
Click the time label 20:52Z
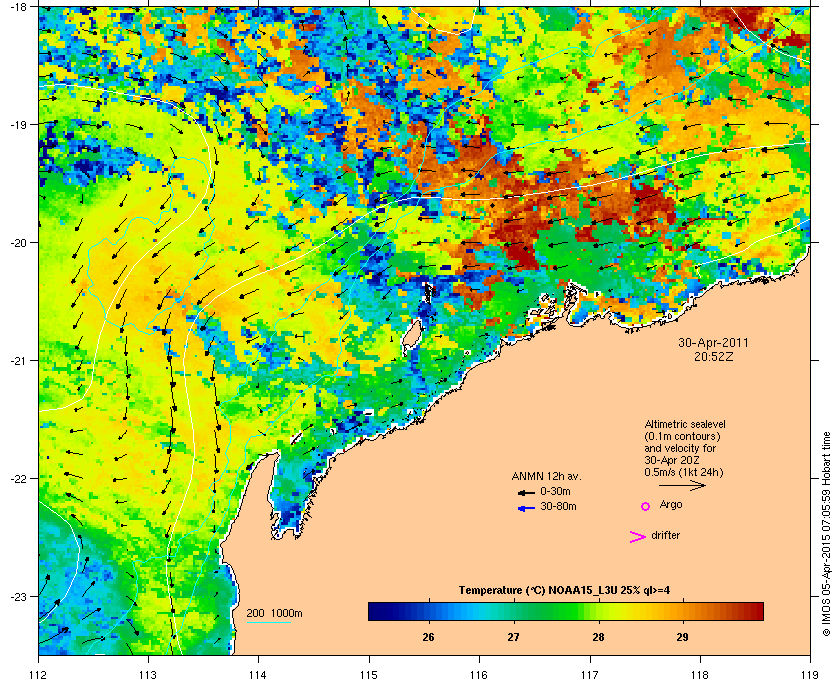714,356
